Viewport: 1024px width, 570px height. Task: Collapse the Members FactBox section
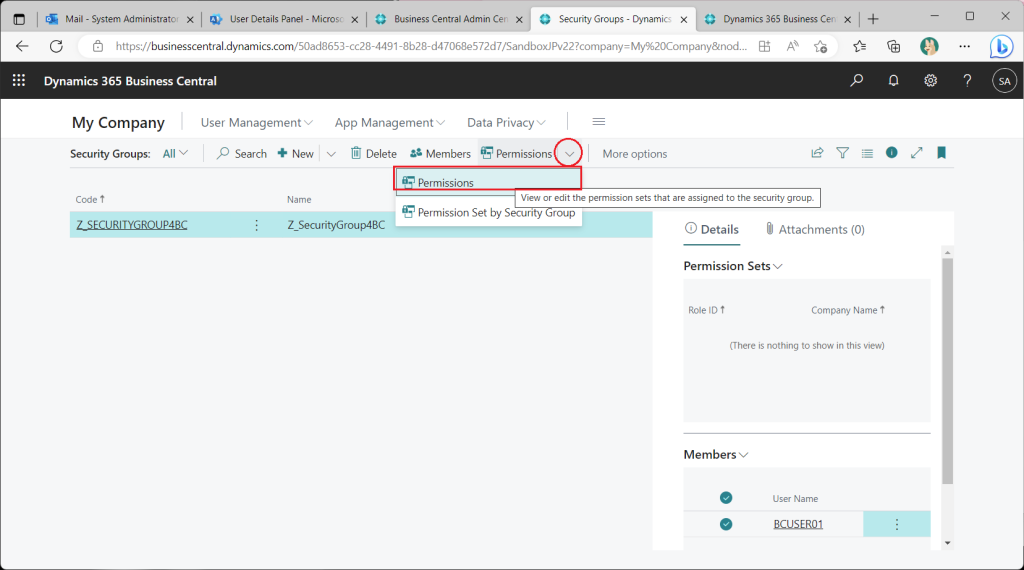coord(716,454)
